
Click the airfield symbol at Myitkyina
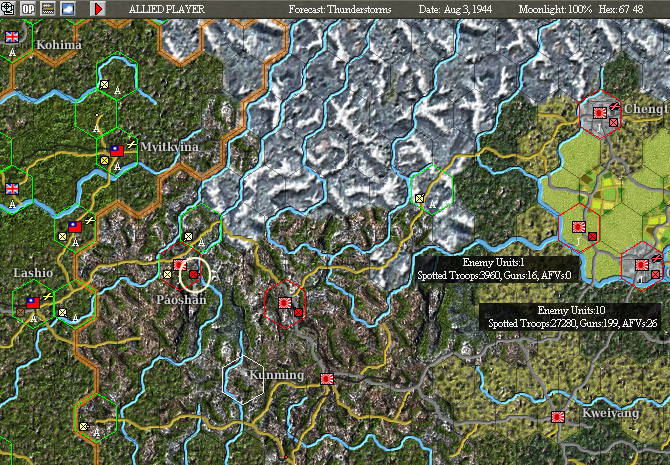click(131, 145)
